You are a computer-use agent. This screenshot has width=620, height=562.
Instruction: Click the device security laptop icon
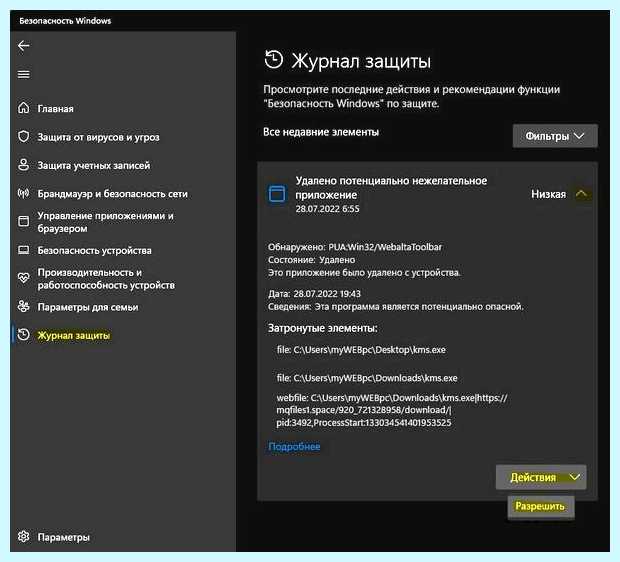(24, 250)
